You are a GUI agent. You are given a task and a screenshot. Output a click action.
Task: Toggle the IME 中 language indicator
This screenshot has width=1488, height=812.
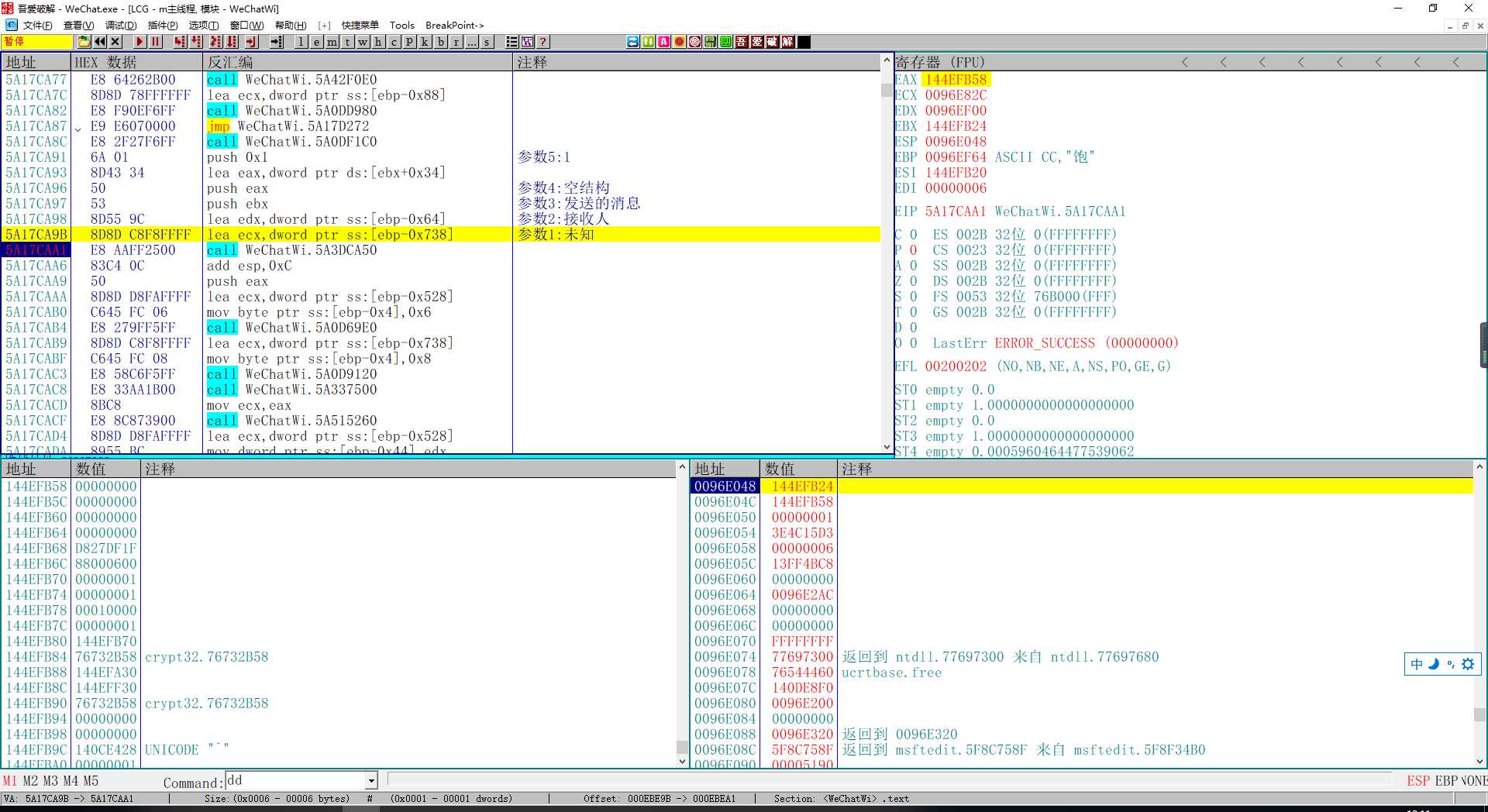click(1417, 664)
